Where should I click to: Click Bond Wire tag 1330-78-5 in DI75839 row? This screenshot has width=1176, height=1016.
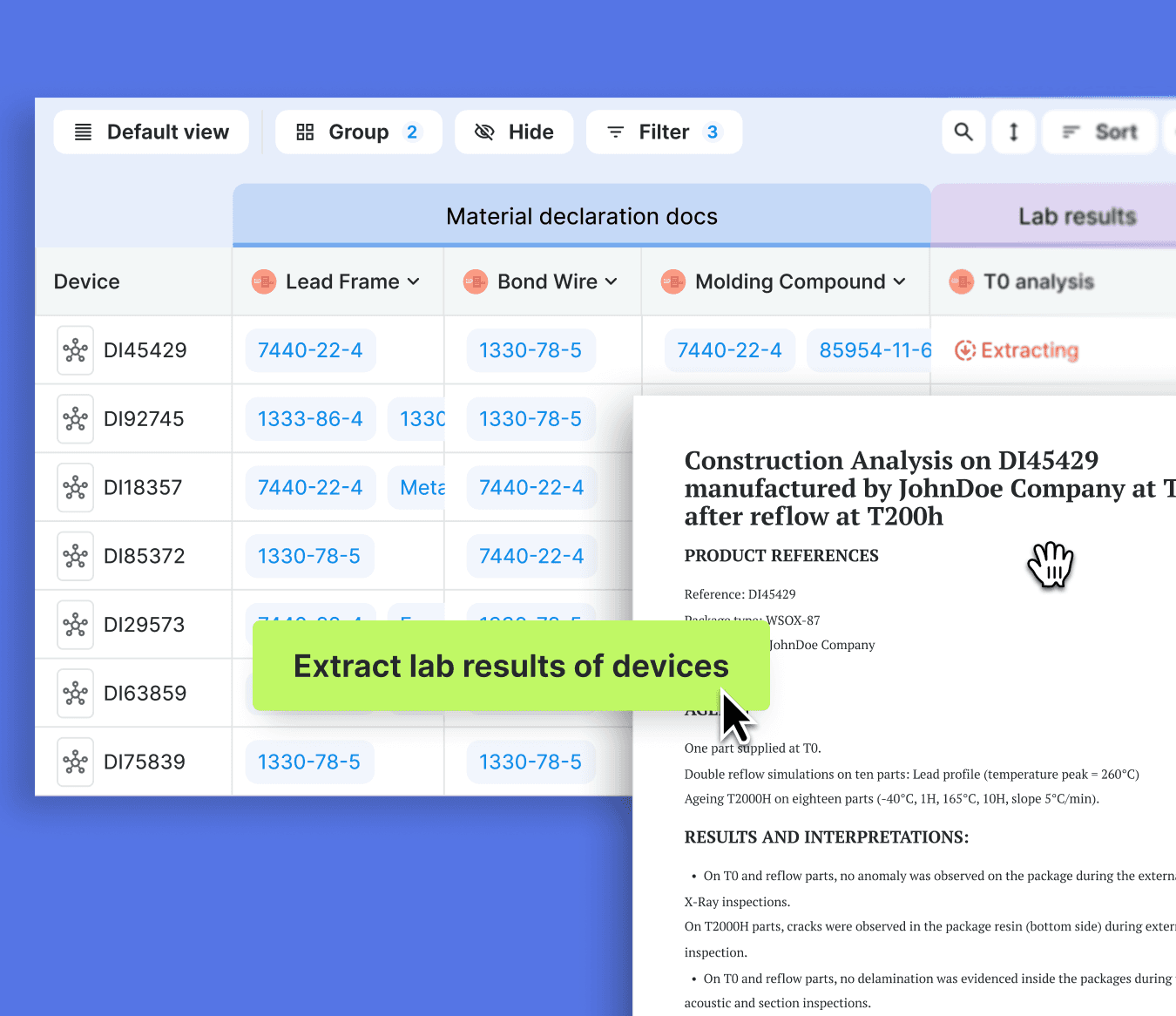point(531,762)
